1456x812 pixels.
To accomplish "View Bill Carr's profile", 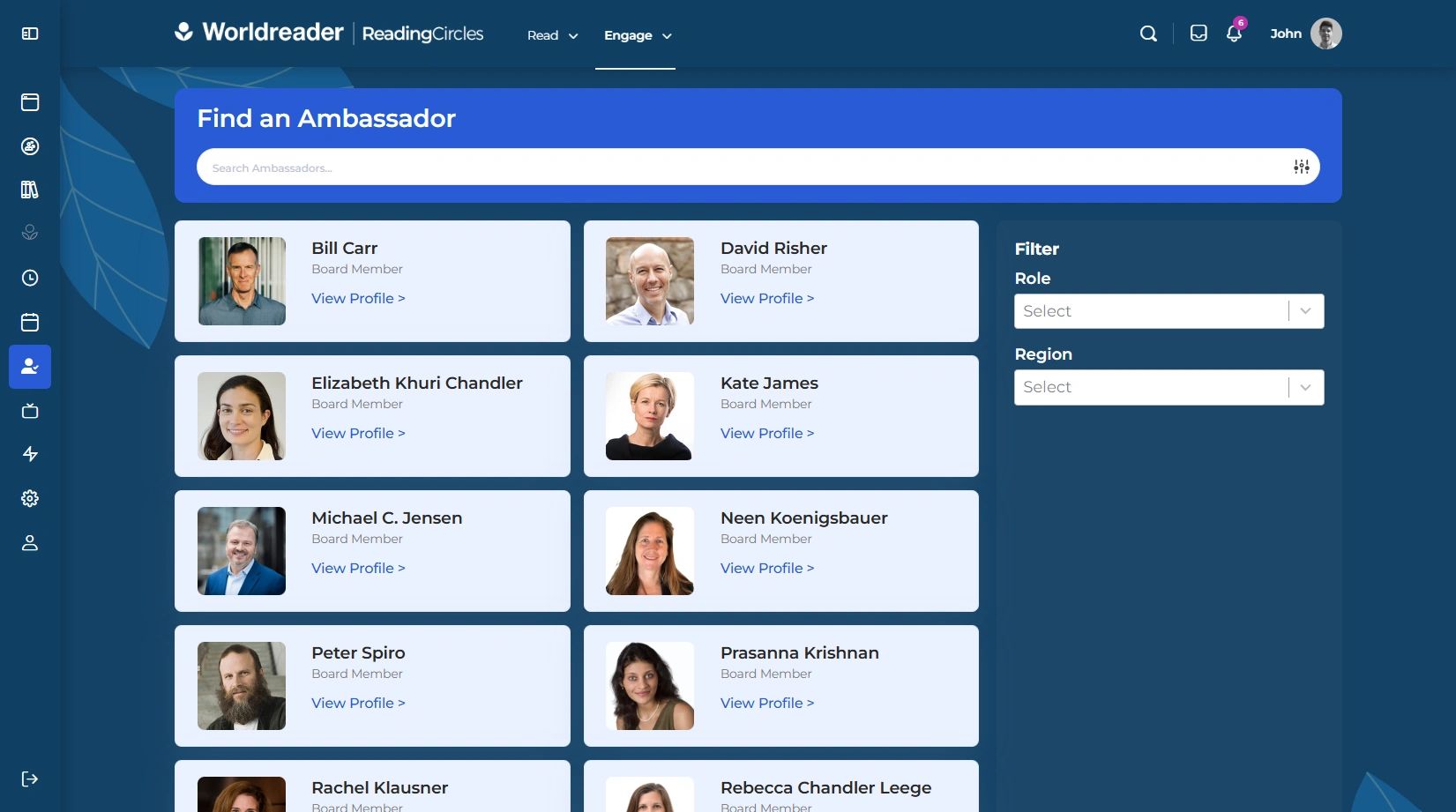I will (x=358, y=298).
